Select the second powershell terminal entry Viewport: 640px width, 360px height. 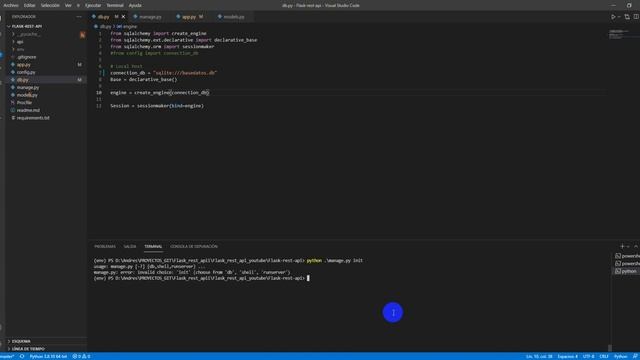point(627,264)
